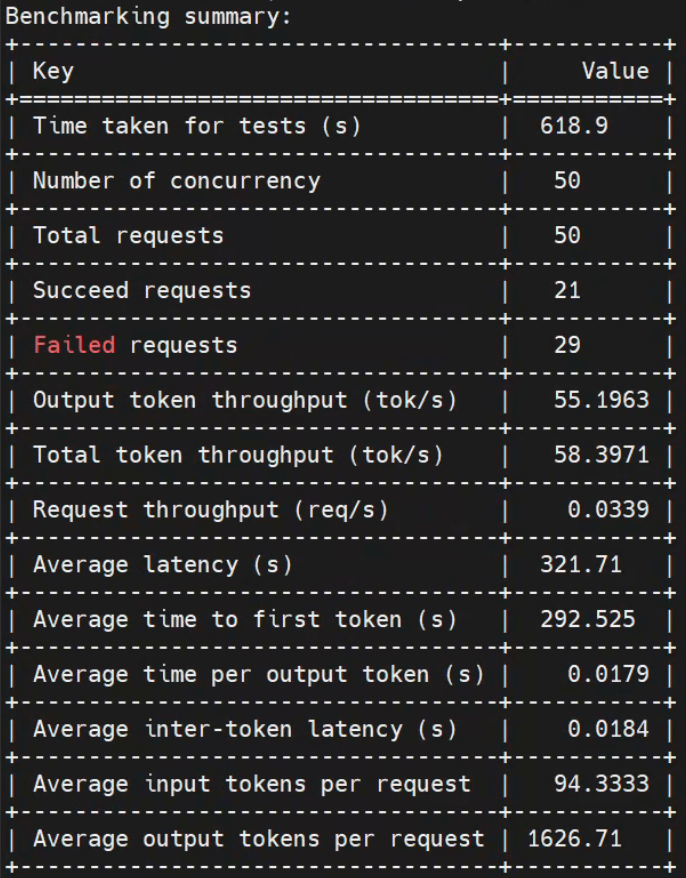Click the "Number of concurrency" row label
686x878 pixels.
click(176, 181)
